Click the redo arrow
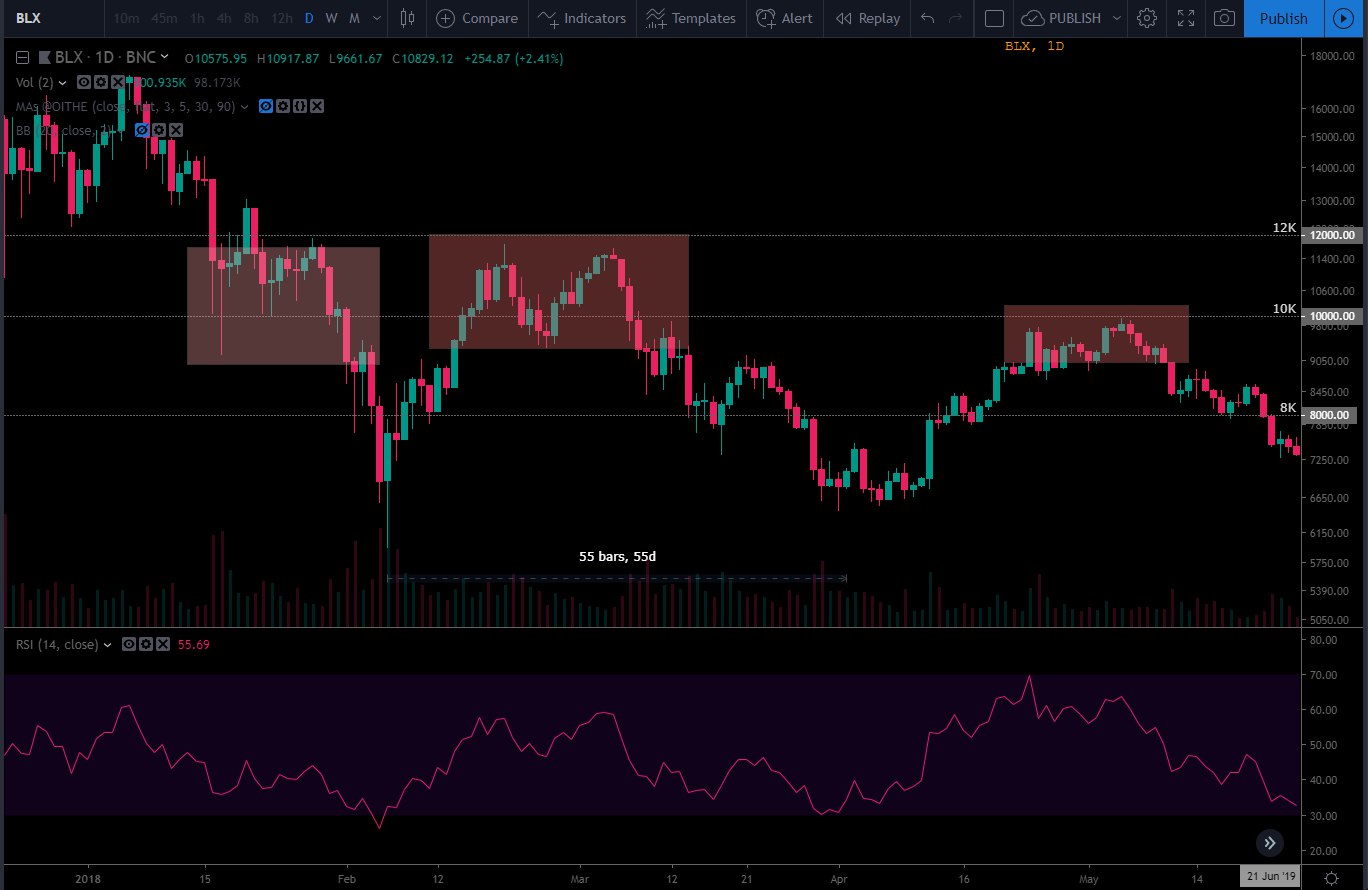1368x890 pixels. (955, 18)
